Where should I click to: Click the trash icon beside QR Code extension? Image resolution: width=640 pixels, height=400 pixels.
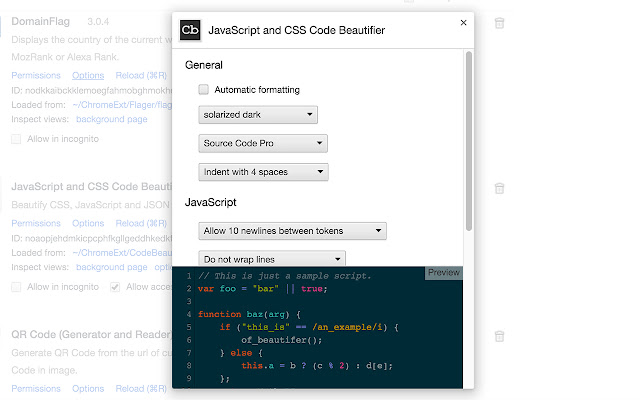(499, 336)
